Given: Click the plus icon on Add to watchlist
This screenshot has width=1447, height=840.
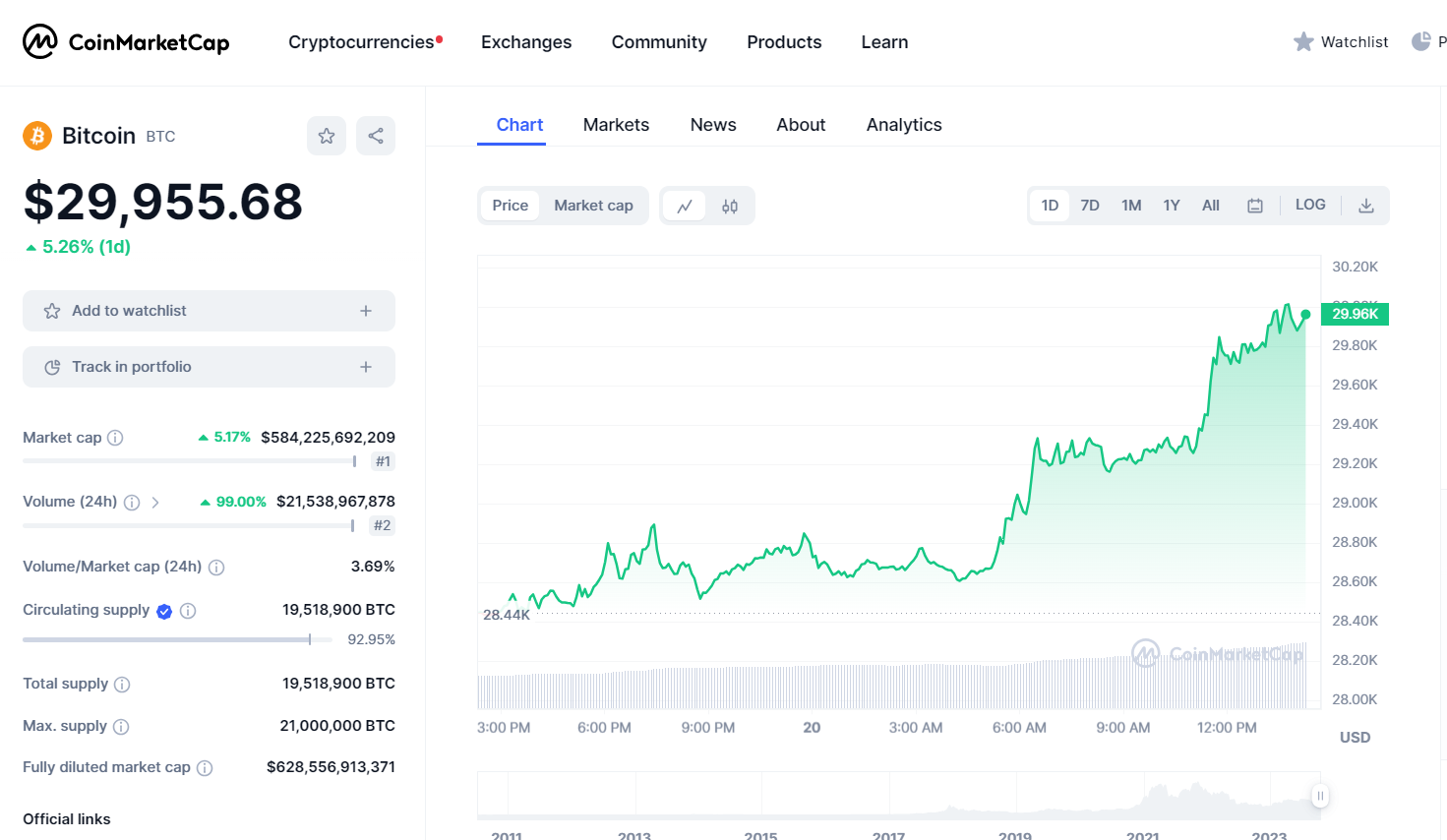Looking at the screenshot, I should pos(366,311).
